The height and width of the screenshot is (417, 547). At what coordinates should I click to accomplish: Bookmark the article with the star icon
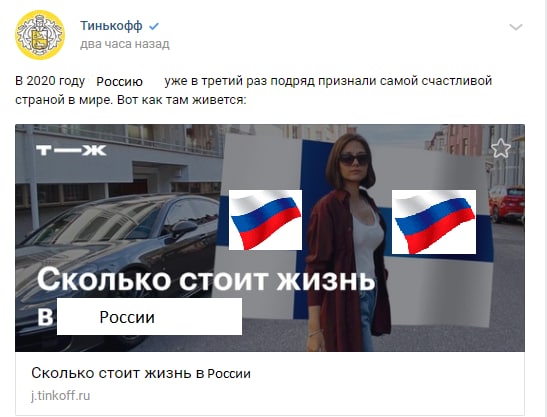501,148
